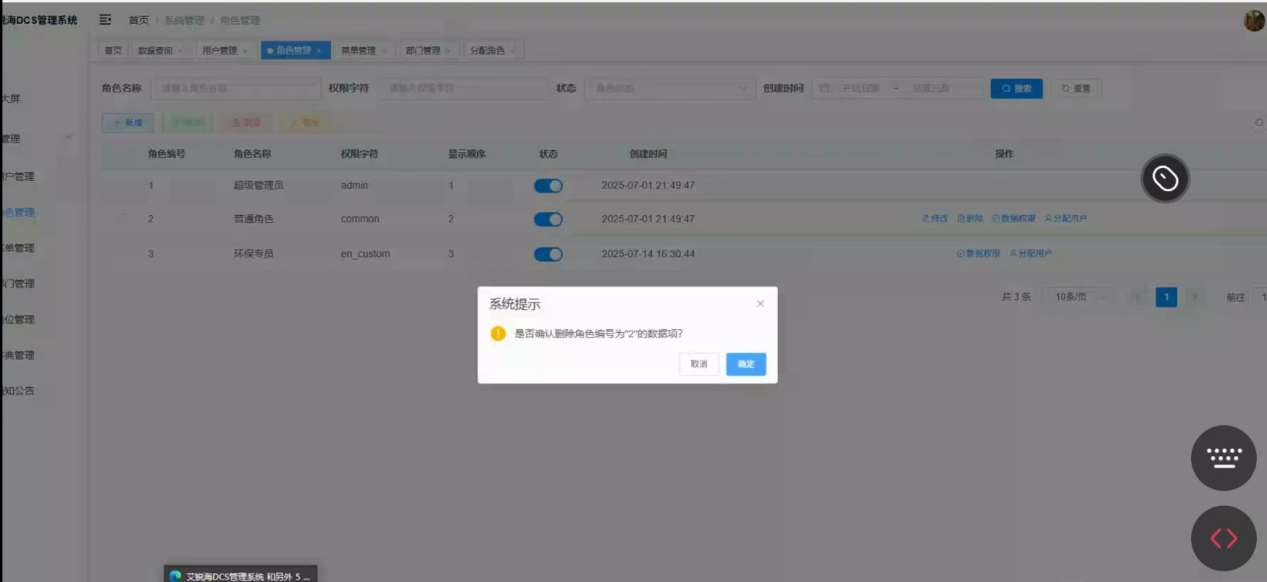Click the yellow warning icon in dialog
The image size is (1267, 582).
[x=498, y=333]
